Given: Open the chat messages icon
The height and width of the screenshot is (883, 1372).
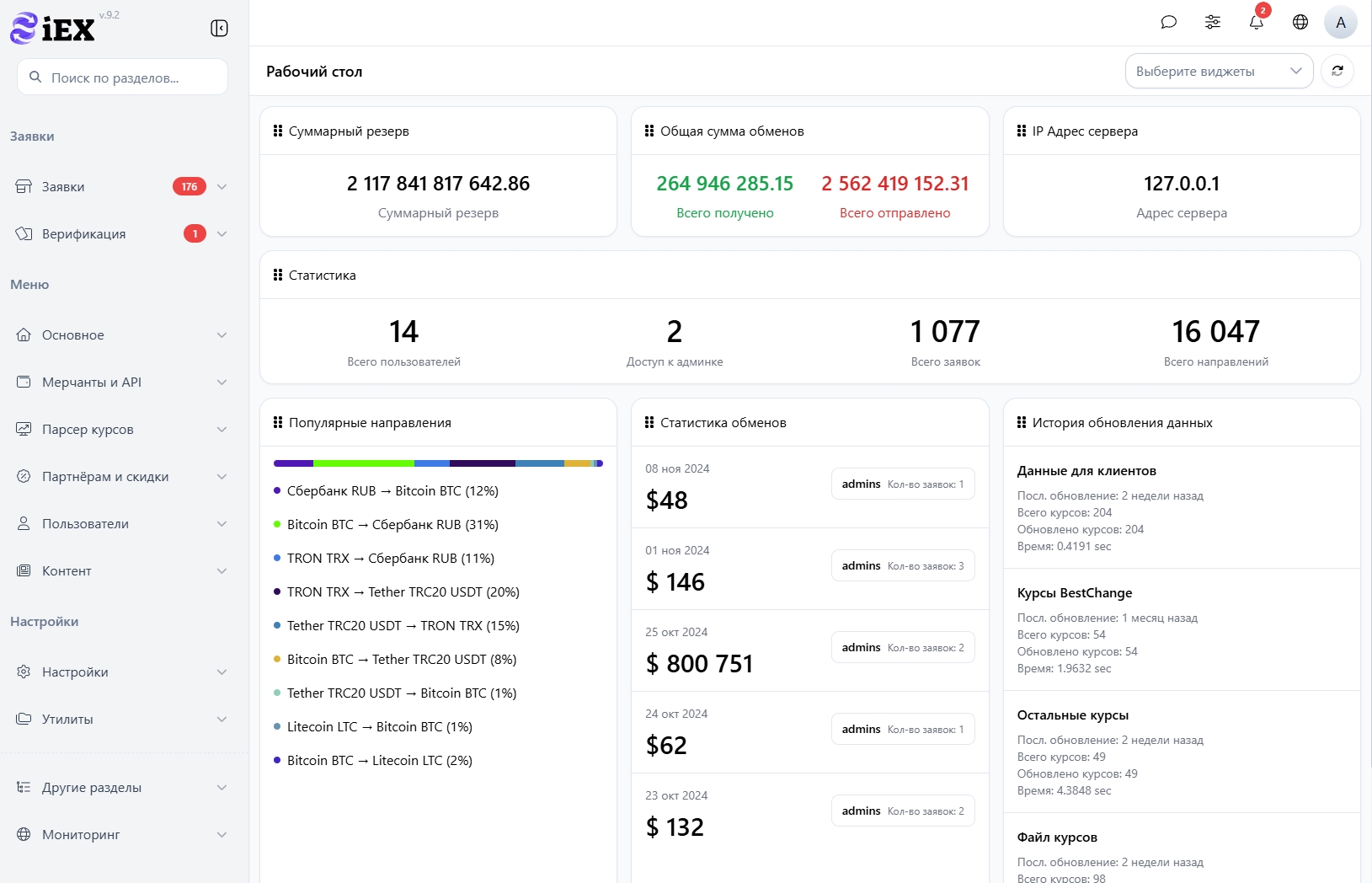Looking at the screenshot, I should click(1168, 23).
